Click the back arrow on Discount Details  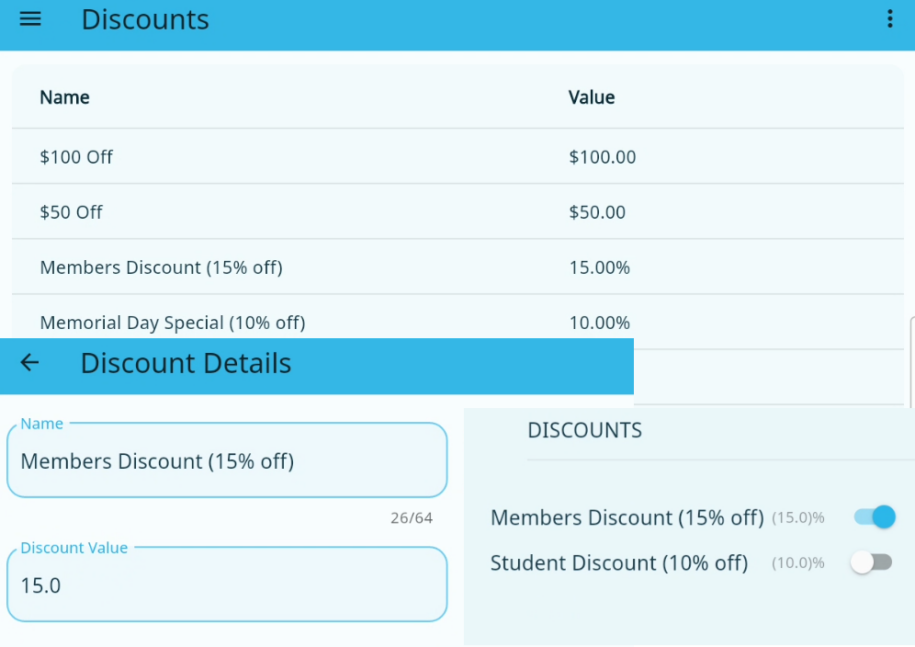coord(28,363)
